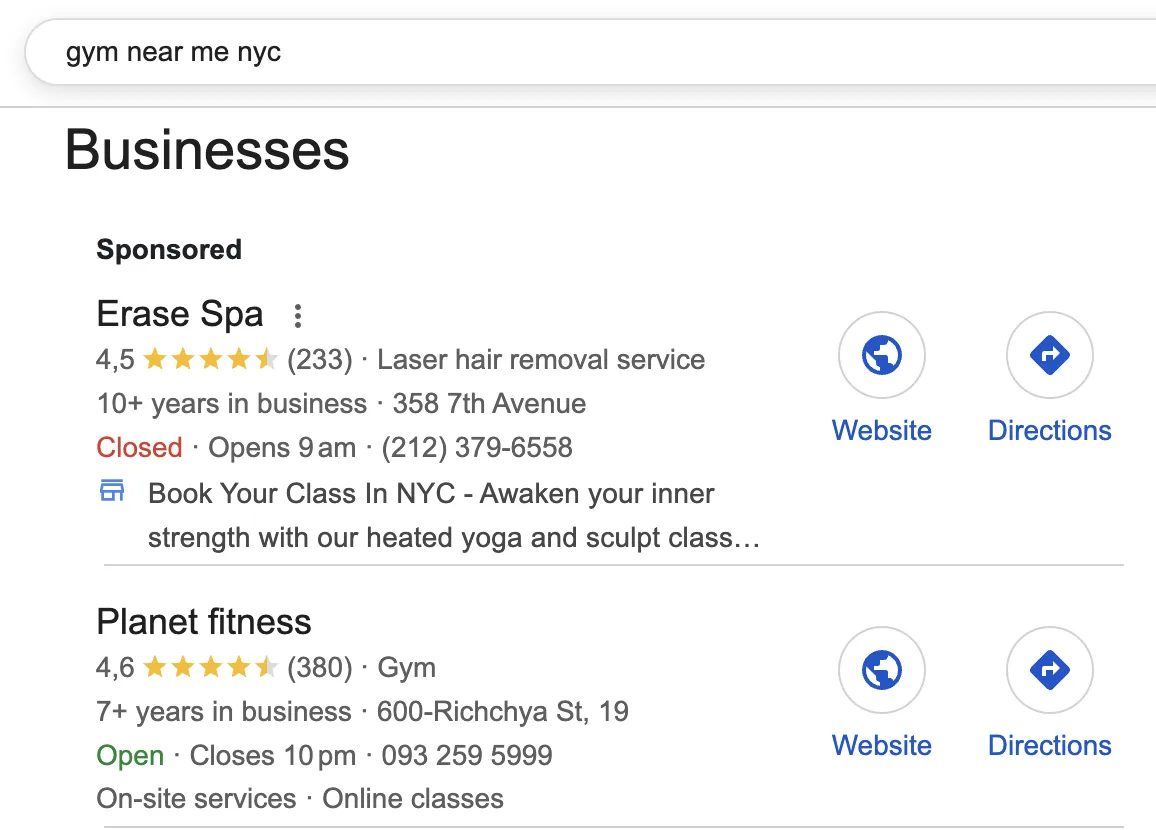Screen dimensions: 1156x830
Task: Click the Directions arrow icon for Erase Spa
Action: tap(1049, 355)
